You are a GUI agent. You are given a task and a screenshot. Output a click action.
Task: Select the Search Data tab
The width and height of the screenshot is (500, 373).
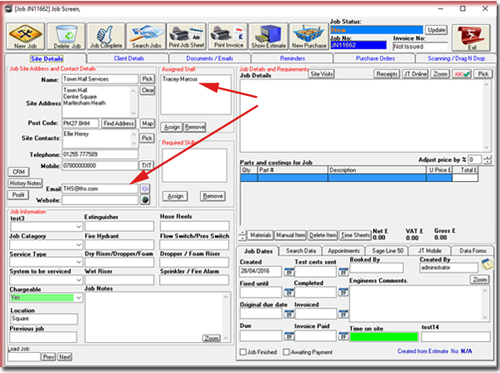(301, 251)
